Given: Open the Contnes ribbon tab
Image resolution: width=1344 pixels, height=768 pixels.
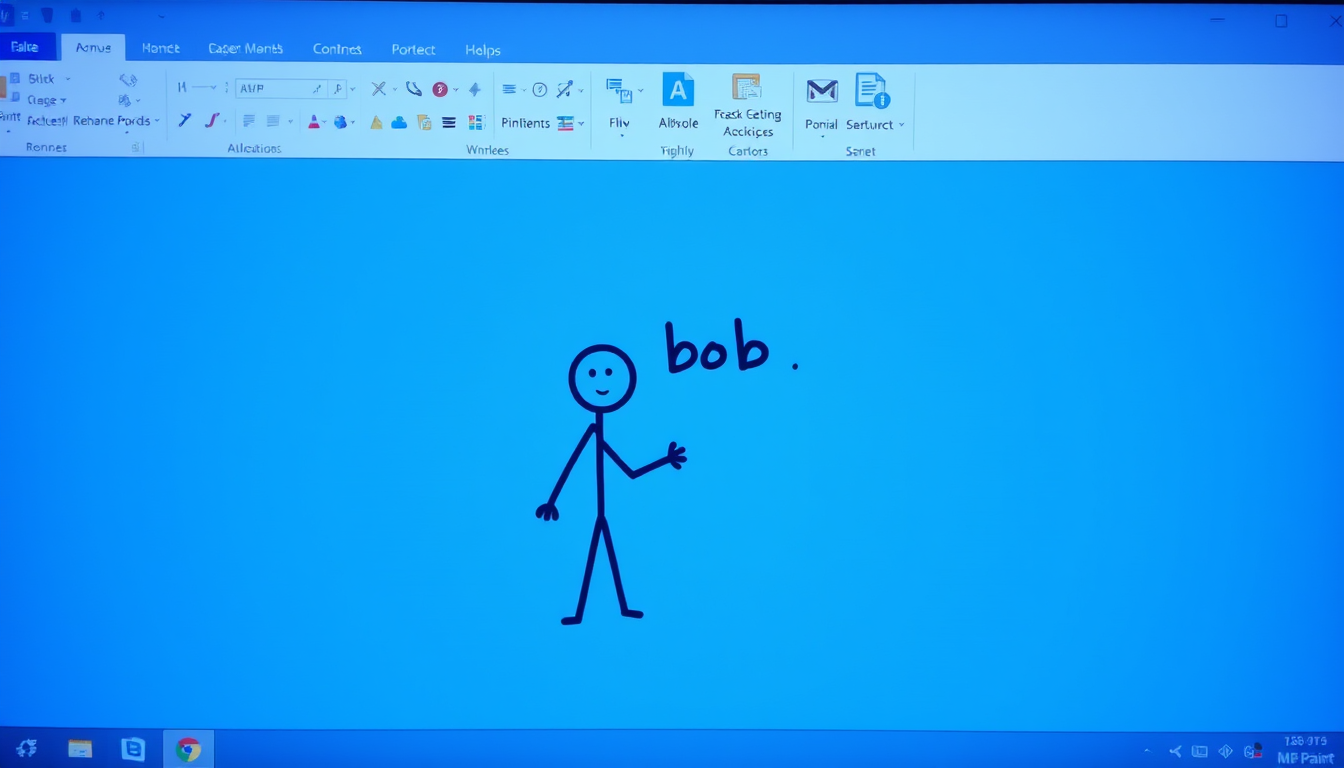Looking at the screenshot, I should pyautogui.click(x=337, y=49).
